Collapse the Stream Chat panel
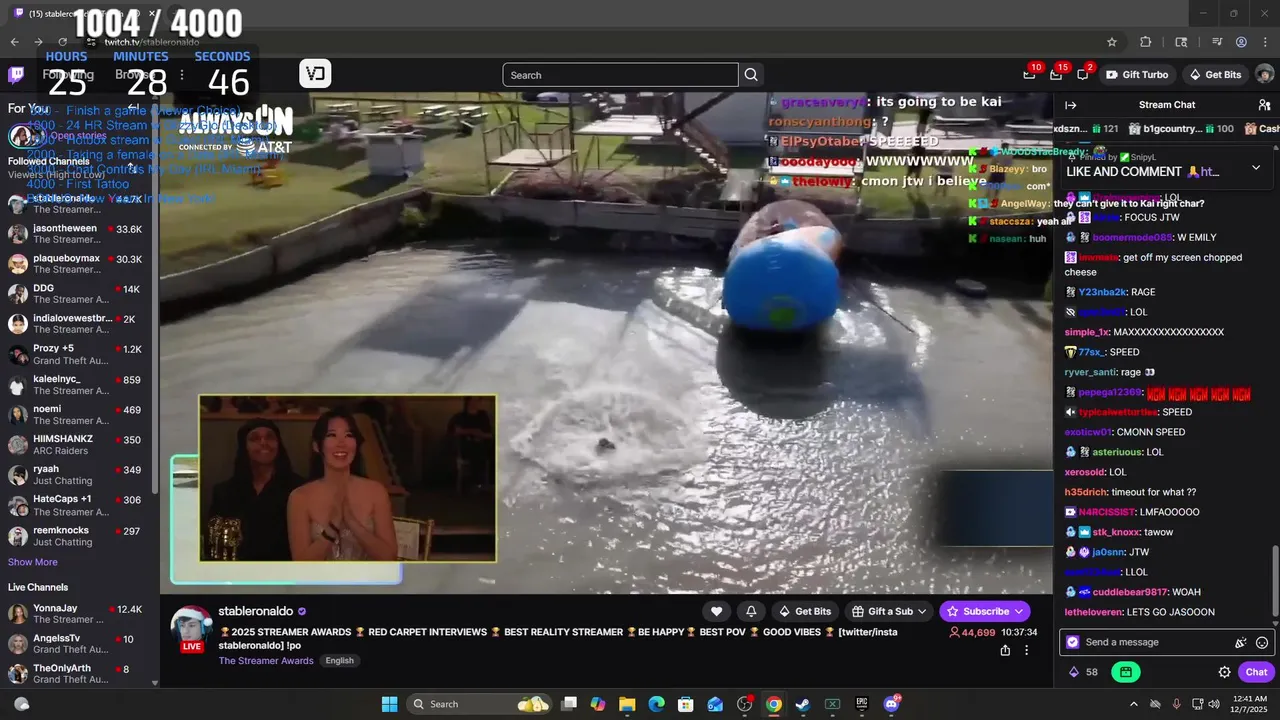Viewport: 1280px width, 720px height. (x=1071, y=105)
